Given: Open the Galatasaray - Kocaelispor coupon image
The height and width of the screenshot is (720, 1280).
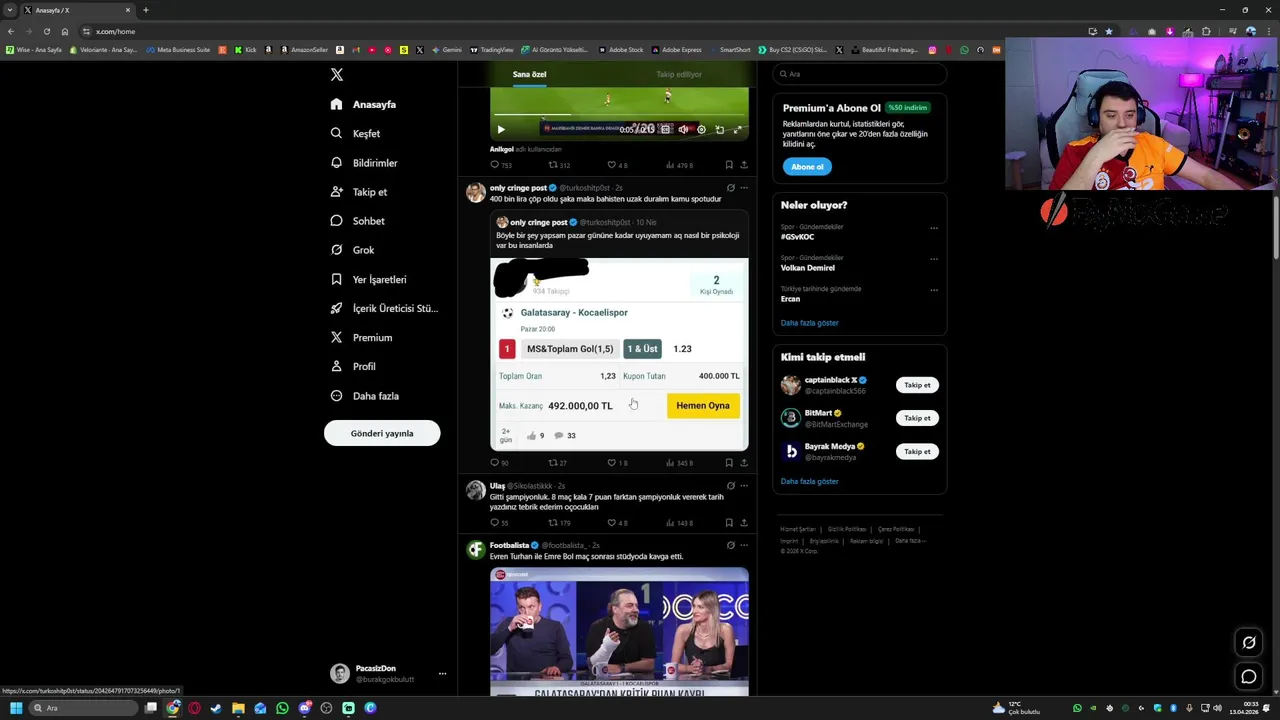Looking at the screenshot, I should pyautogui.click(x=619, y=354).
